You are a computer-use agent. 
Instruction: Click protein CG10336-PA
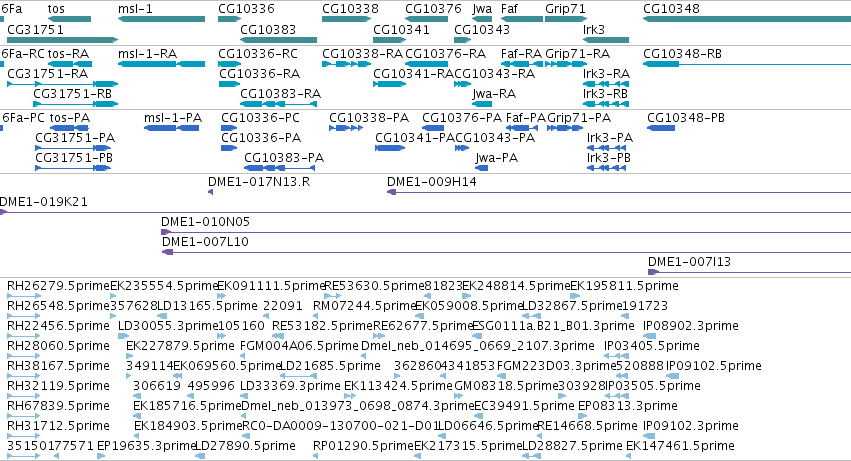(x=229, y=148)
